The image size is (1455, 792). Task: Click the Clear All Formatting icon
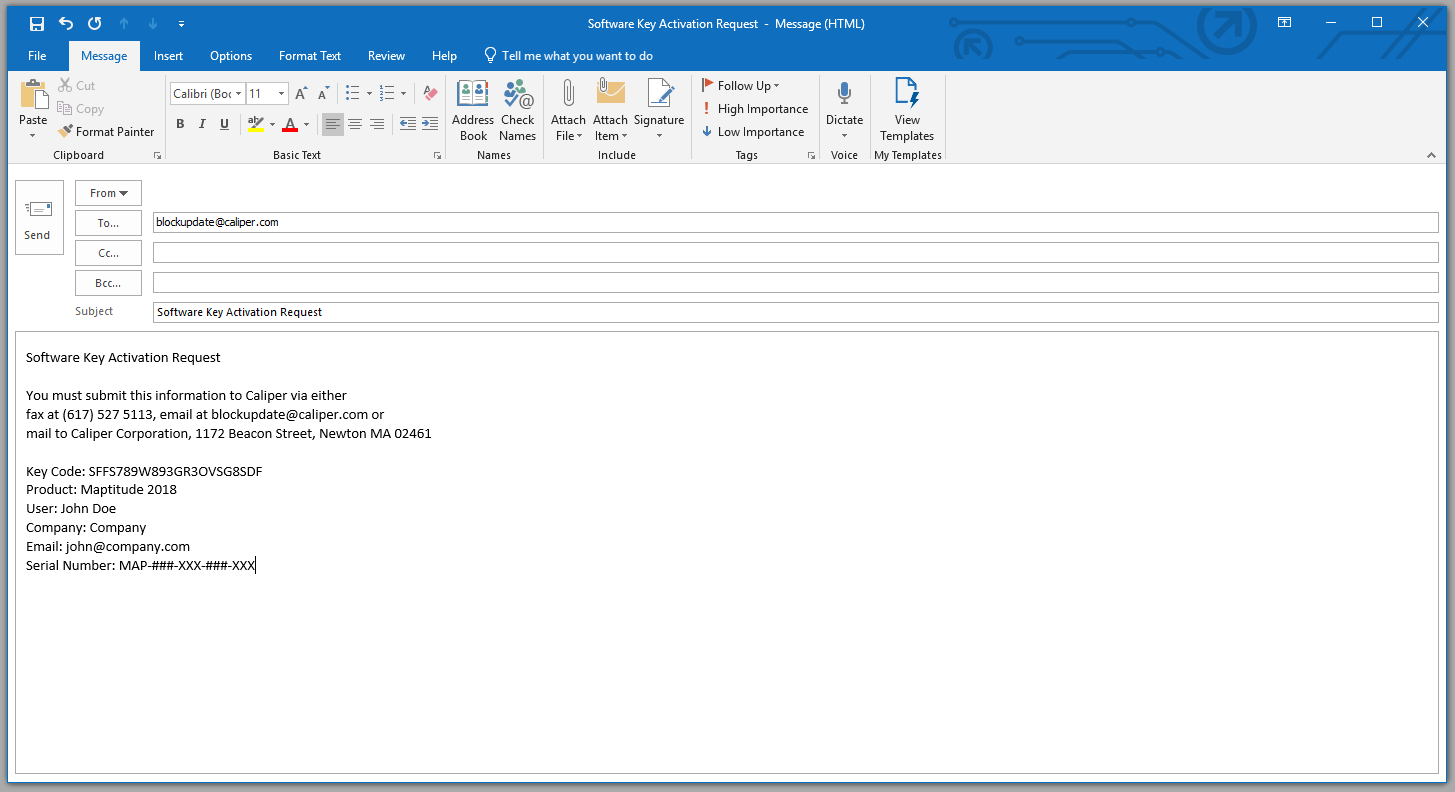431,94
